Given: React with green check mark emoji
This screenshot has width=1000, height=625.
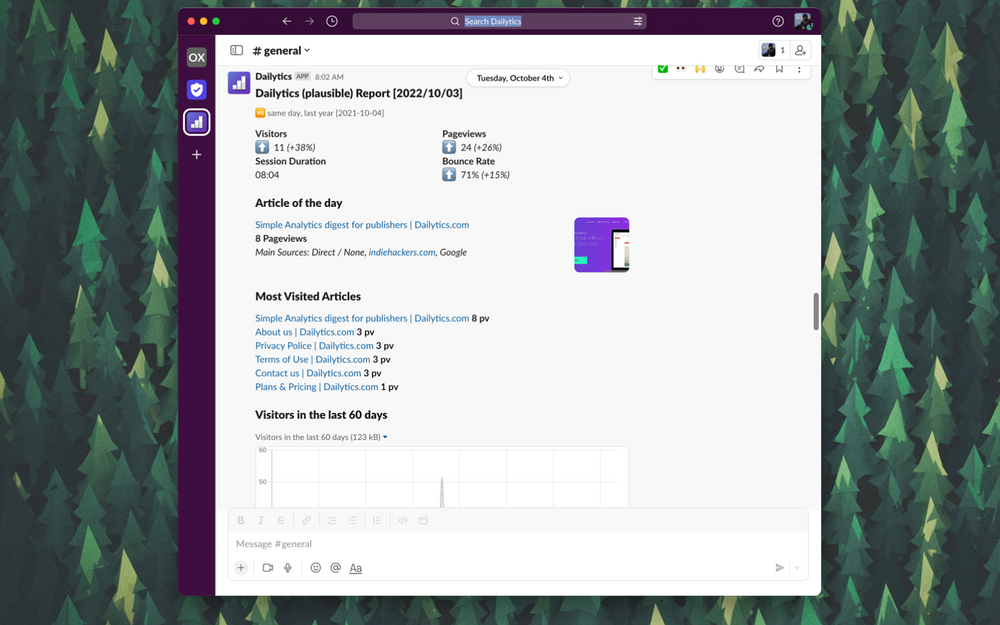Looking at the screenshot, I should tap(663, 68).
